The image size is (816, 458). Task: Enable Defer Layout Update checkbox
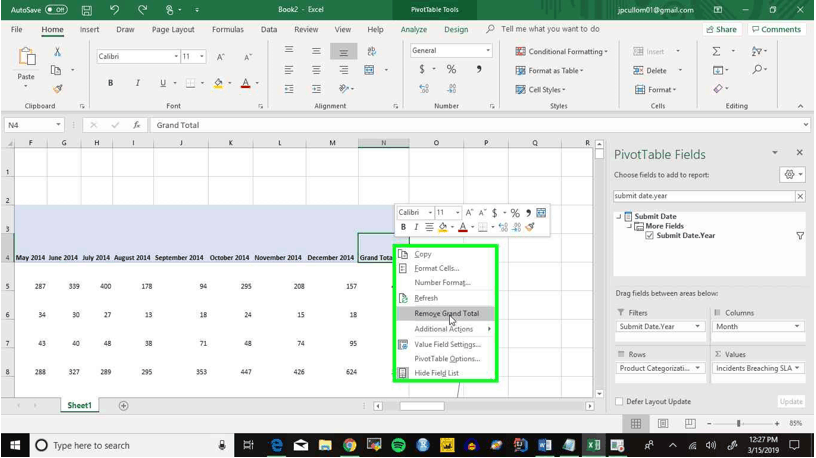(x=619, y=401)
